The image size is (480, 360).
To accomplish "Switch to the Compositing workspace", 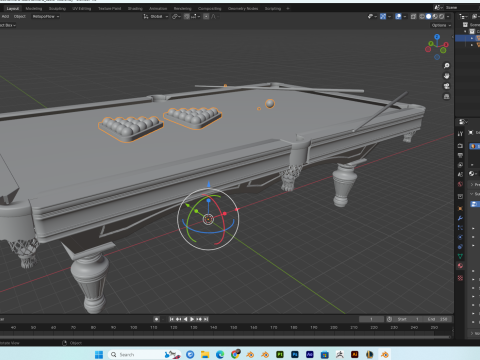I will click(210, 9).
